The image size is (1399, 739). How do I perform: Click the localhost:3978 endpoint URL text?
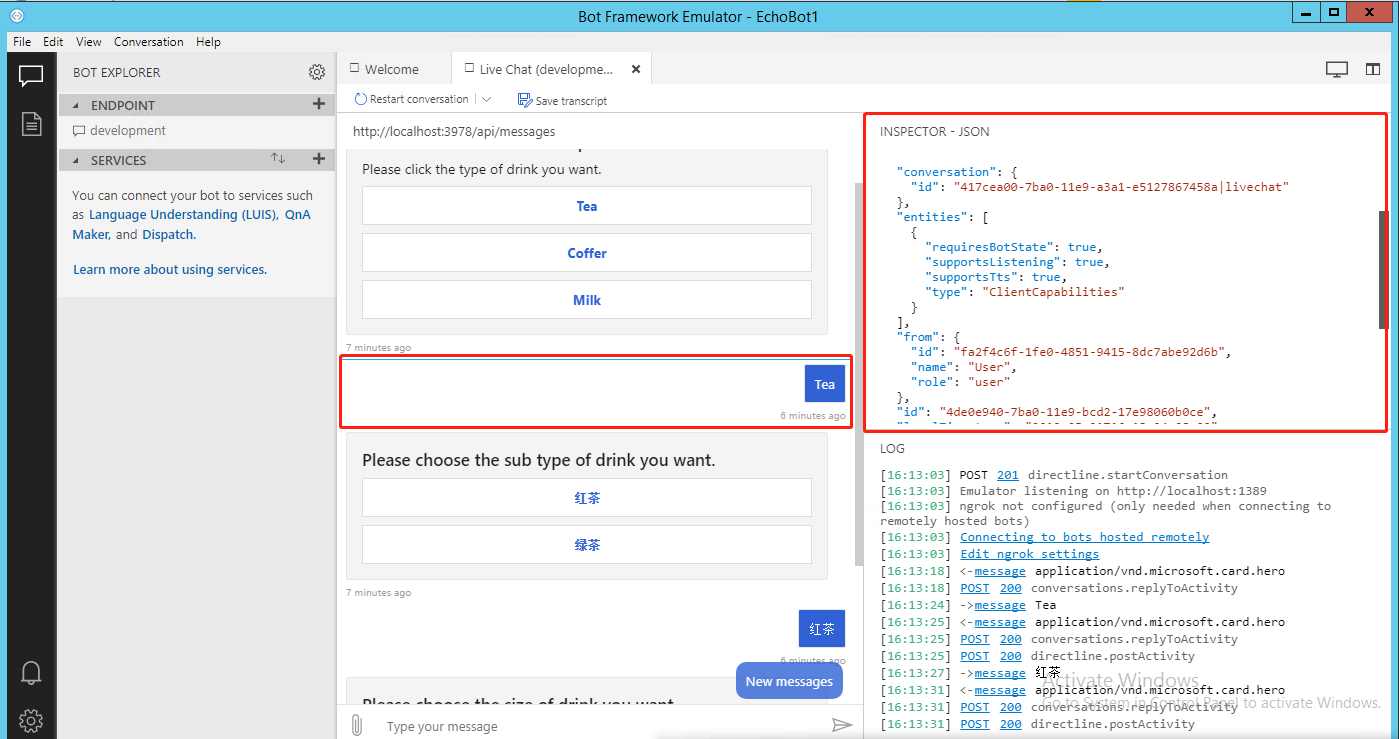click(x=454, y=131)
